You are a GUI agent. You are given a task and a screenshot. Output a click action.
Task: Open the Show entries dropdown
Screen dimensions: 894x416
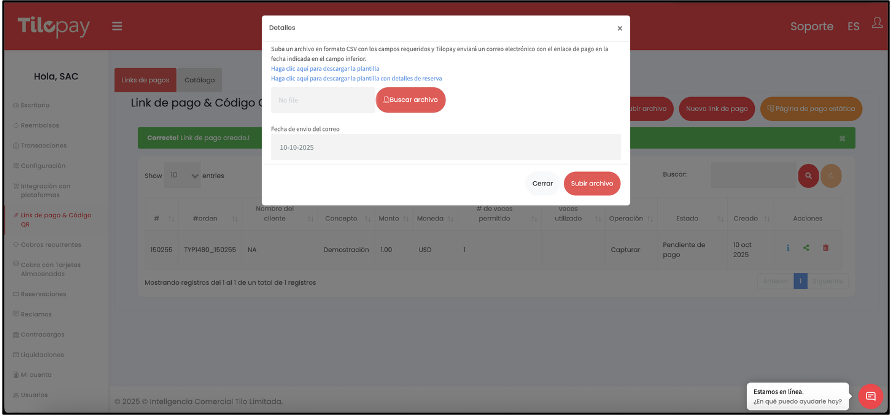[x=183, y=175]
